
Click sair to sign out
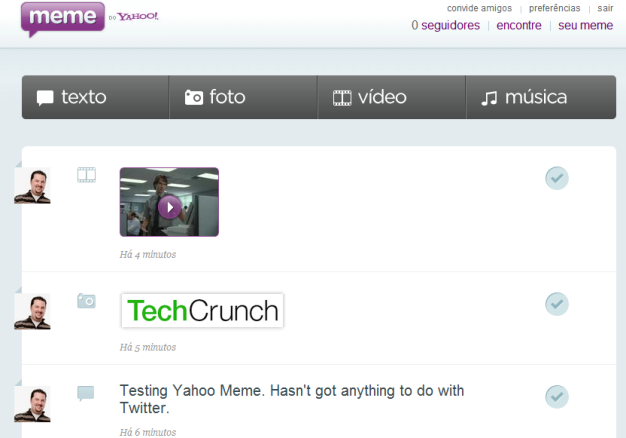tap(605, 8)
